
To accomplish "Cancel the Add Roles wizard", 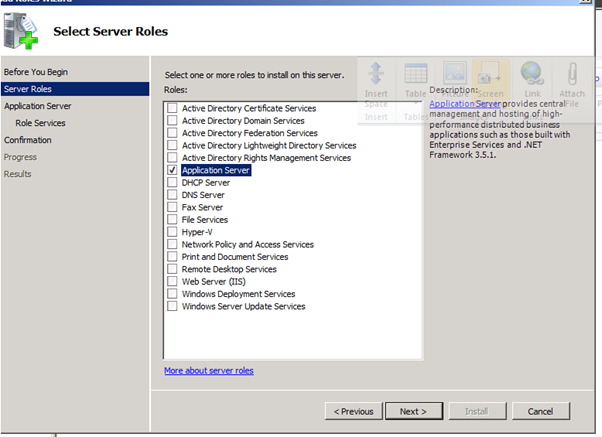I will pos(541,411).
